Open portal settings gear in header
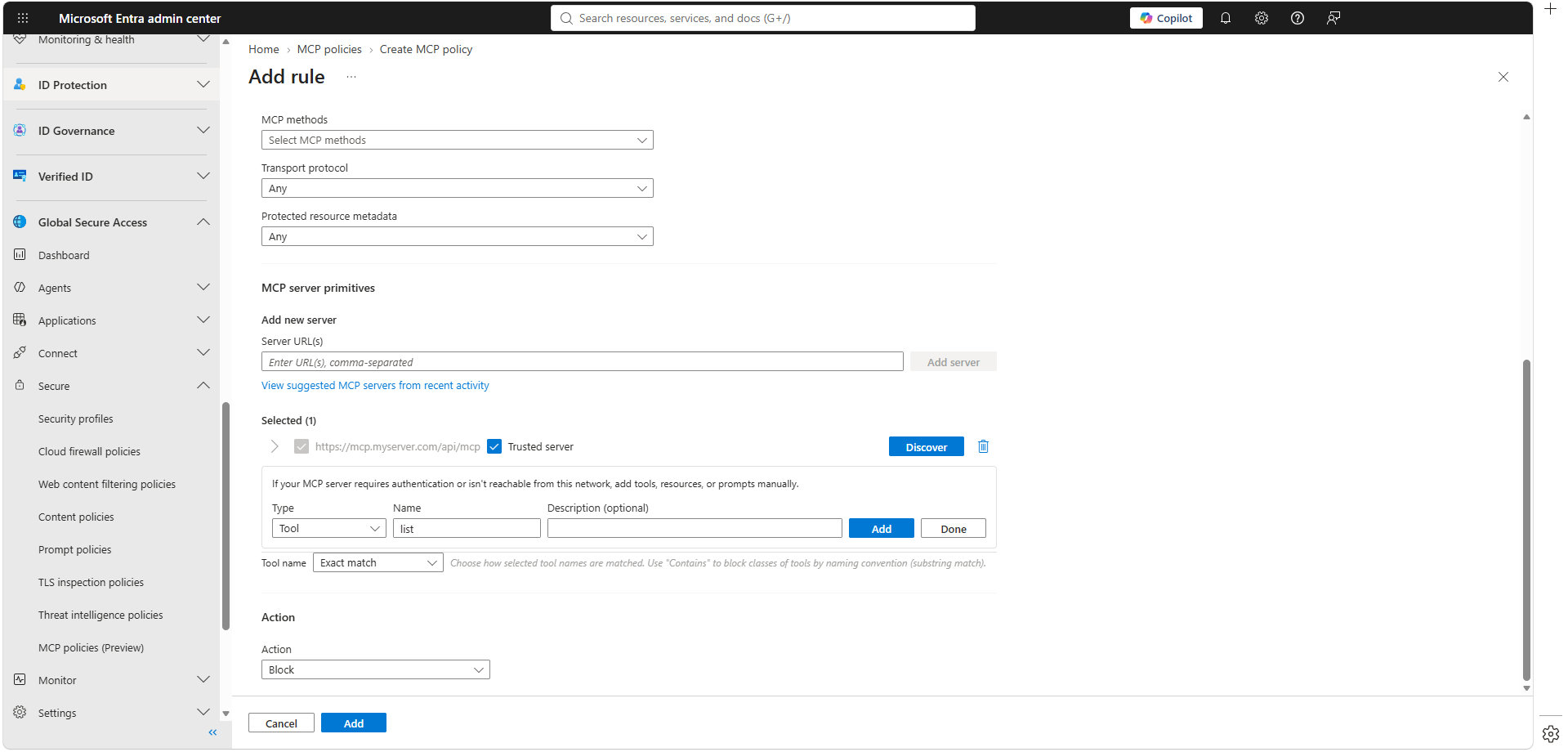 point(1262,18)
